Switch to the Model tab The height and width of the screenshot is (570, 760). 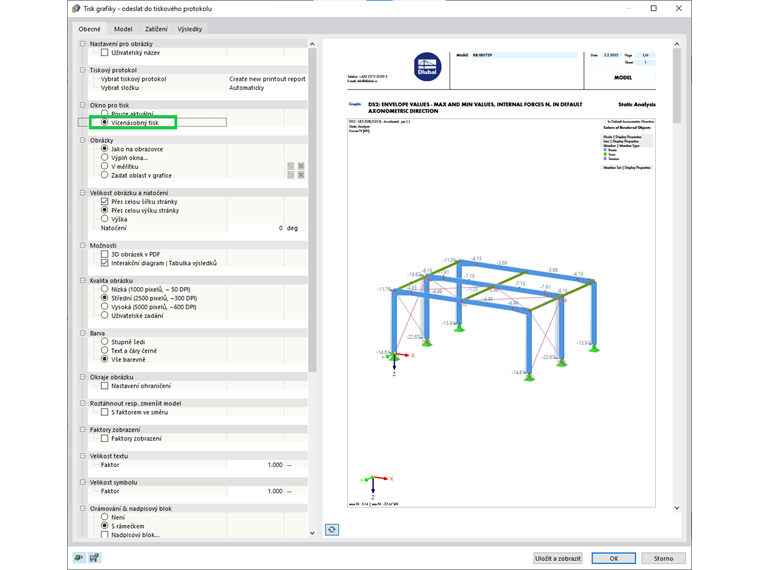(x=123, y=29)
